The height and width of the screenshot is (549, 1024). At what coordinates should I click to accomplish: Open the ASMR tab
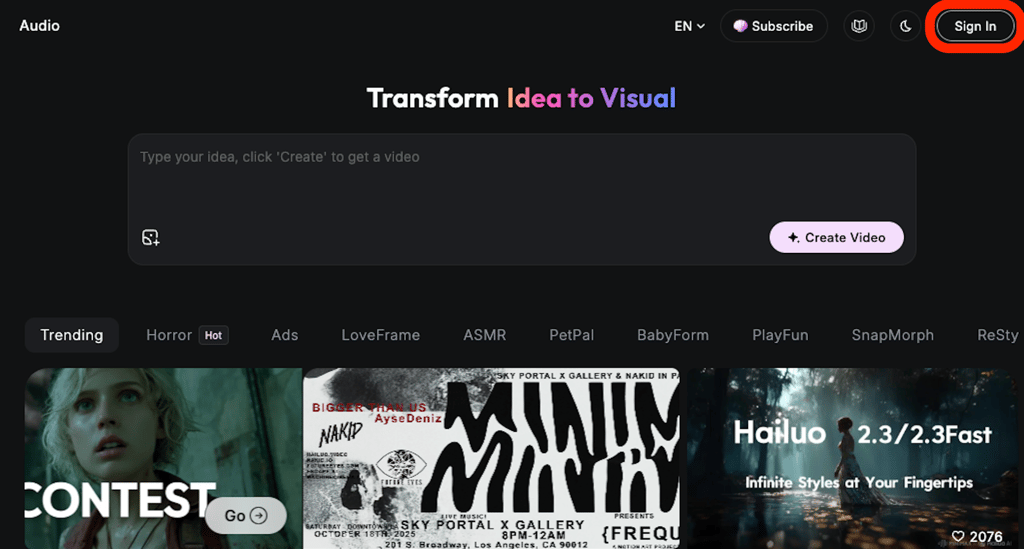point(485,335)
